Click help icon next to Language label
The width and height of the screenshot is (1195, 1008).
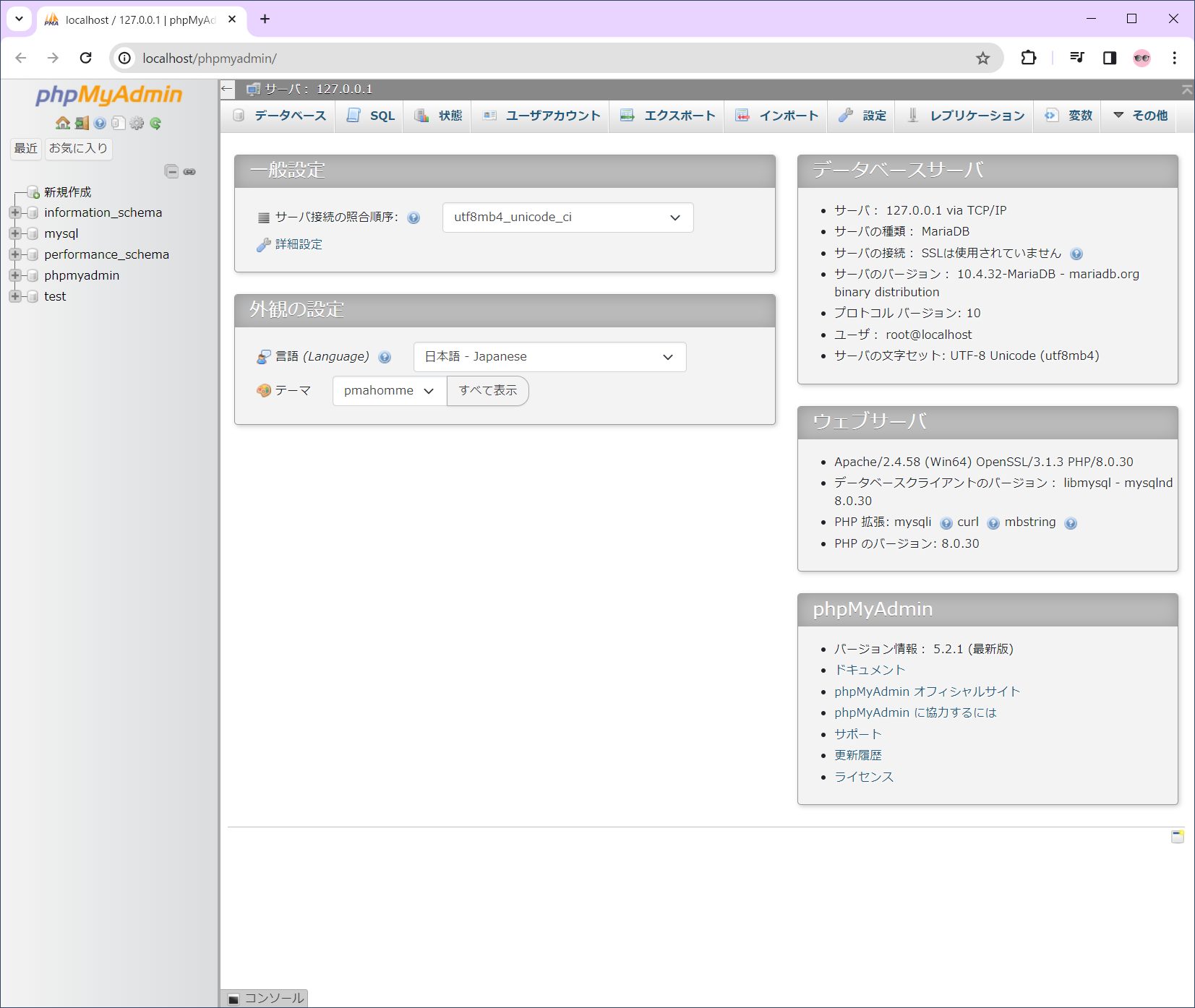(x=385, y=357)
